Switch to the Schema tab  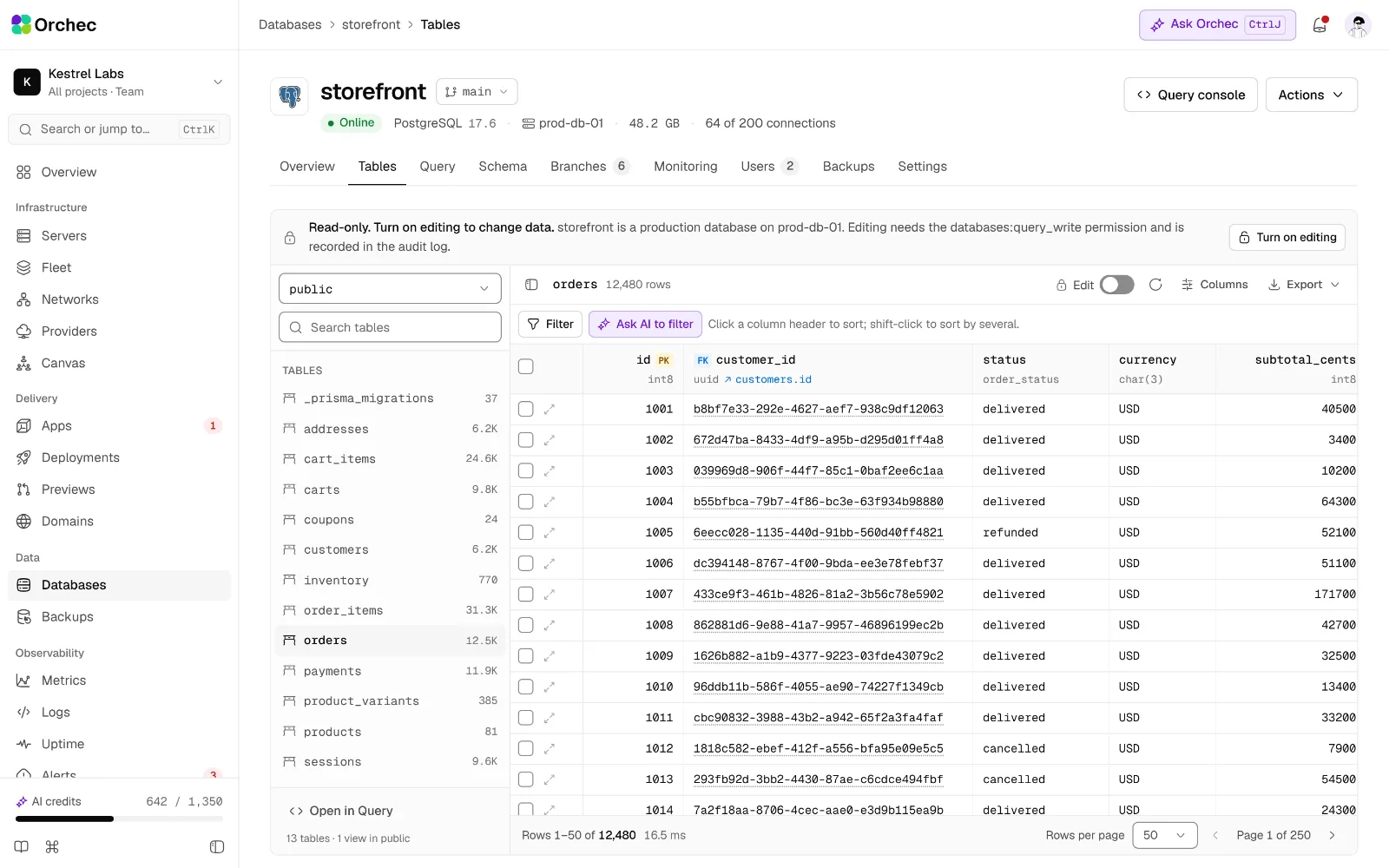tap(503, 167)
